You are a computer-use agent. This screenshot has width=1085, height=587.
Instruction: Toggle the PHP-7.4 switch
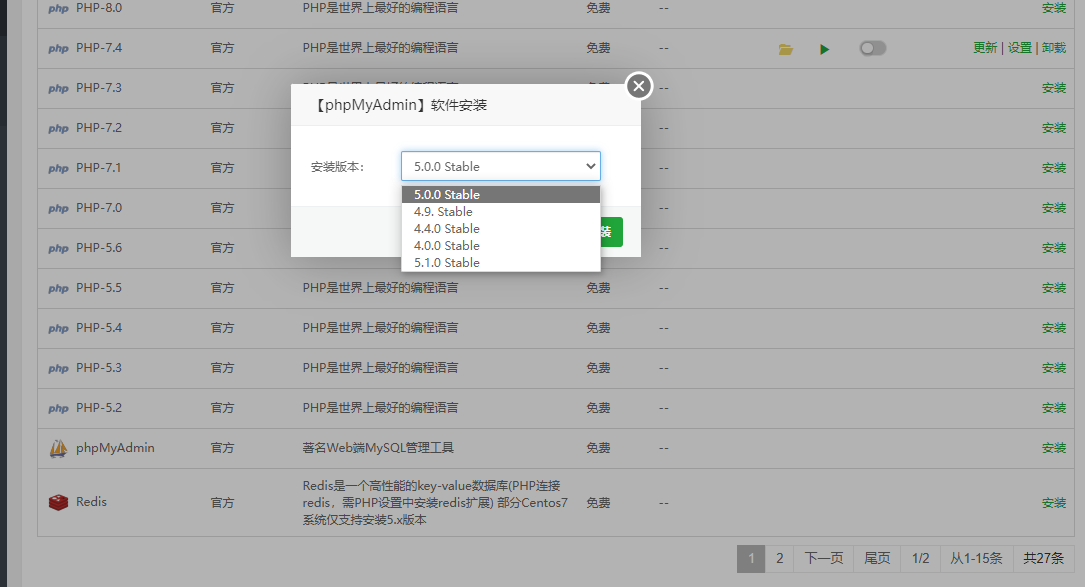tap(873, 48)
